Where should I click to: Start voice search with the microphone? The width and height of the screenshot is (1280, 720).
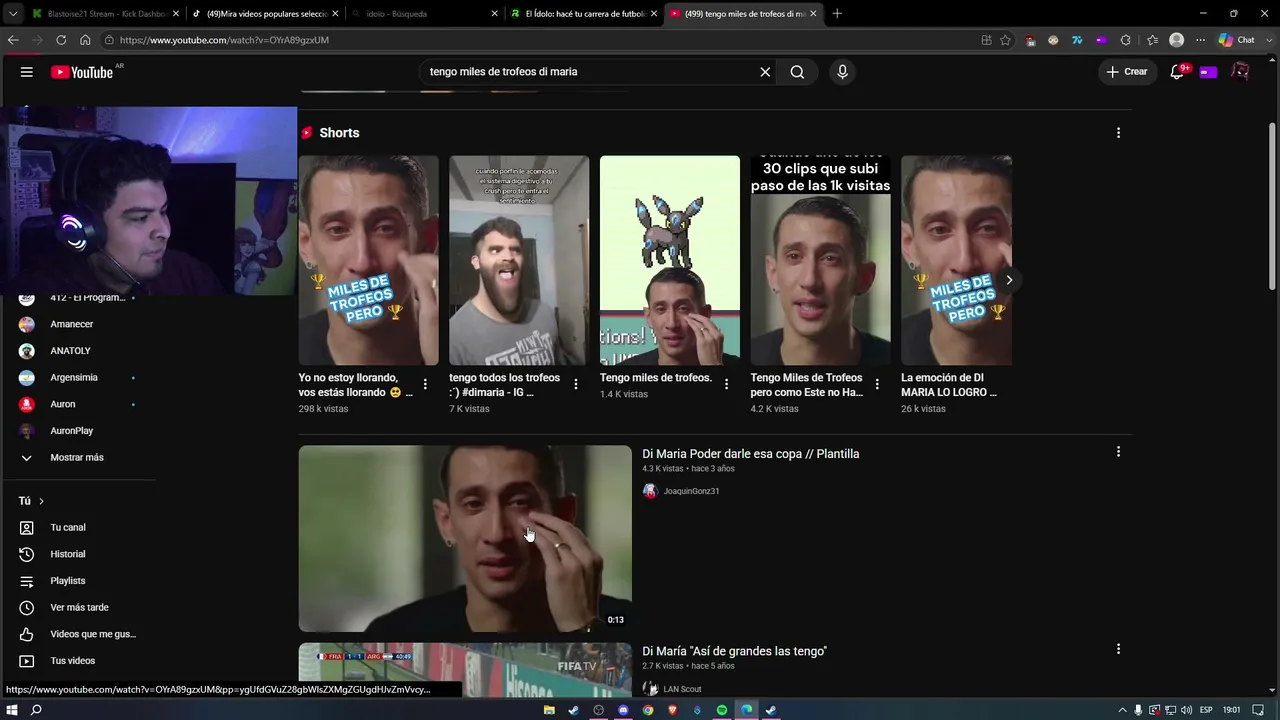[x=842, y=72]
